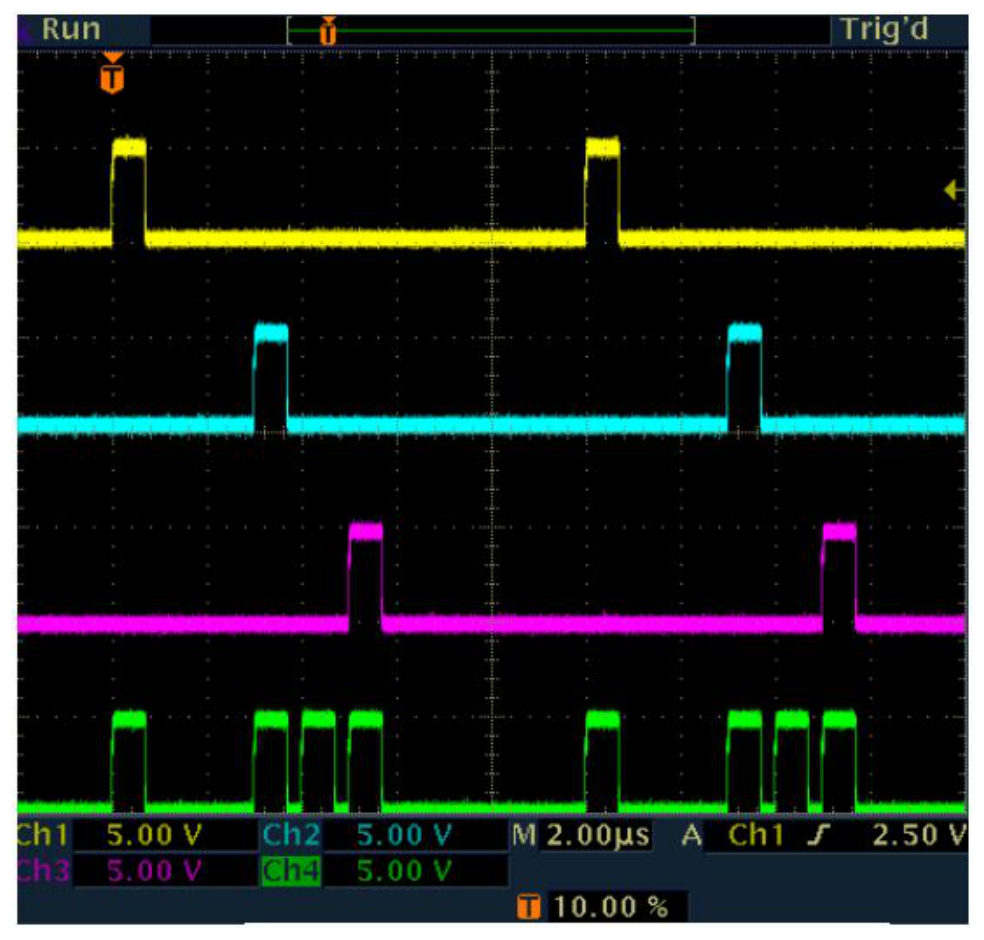The width and height of the screenshot is (984, 940).
Task: Click Ch3 5.00 V scale value
Action: pyautogui.click(x=154, y=870)
